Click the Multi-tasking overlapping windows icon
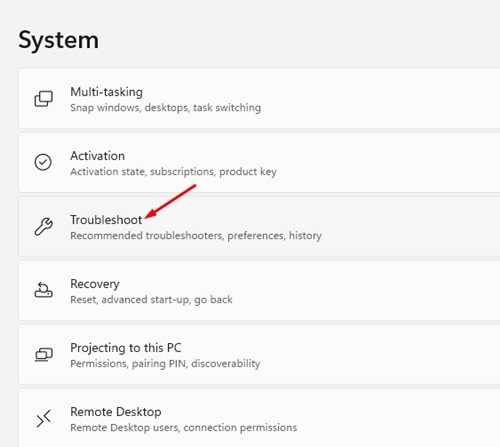Image resolution: width=500 pixels, height=447 pixels. point(44,99)
